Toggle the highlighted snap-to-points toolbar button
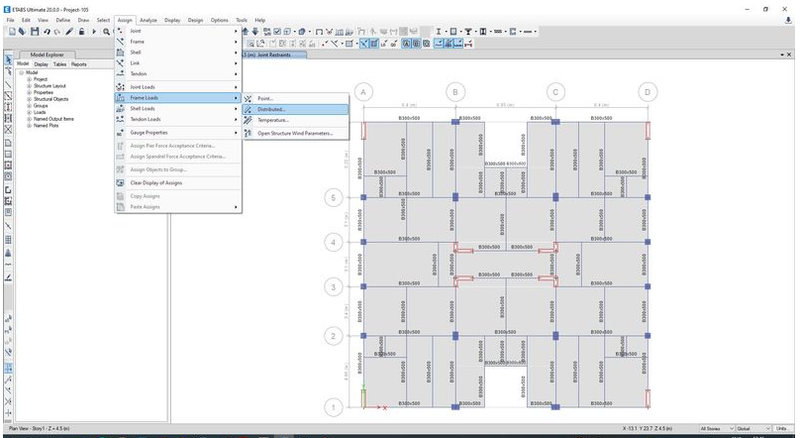 pos(364,44)
